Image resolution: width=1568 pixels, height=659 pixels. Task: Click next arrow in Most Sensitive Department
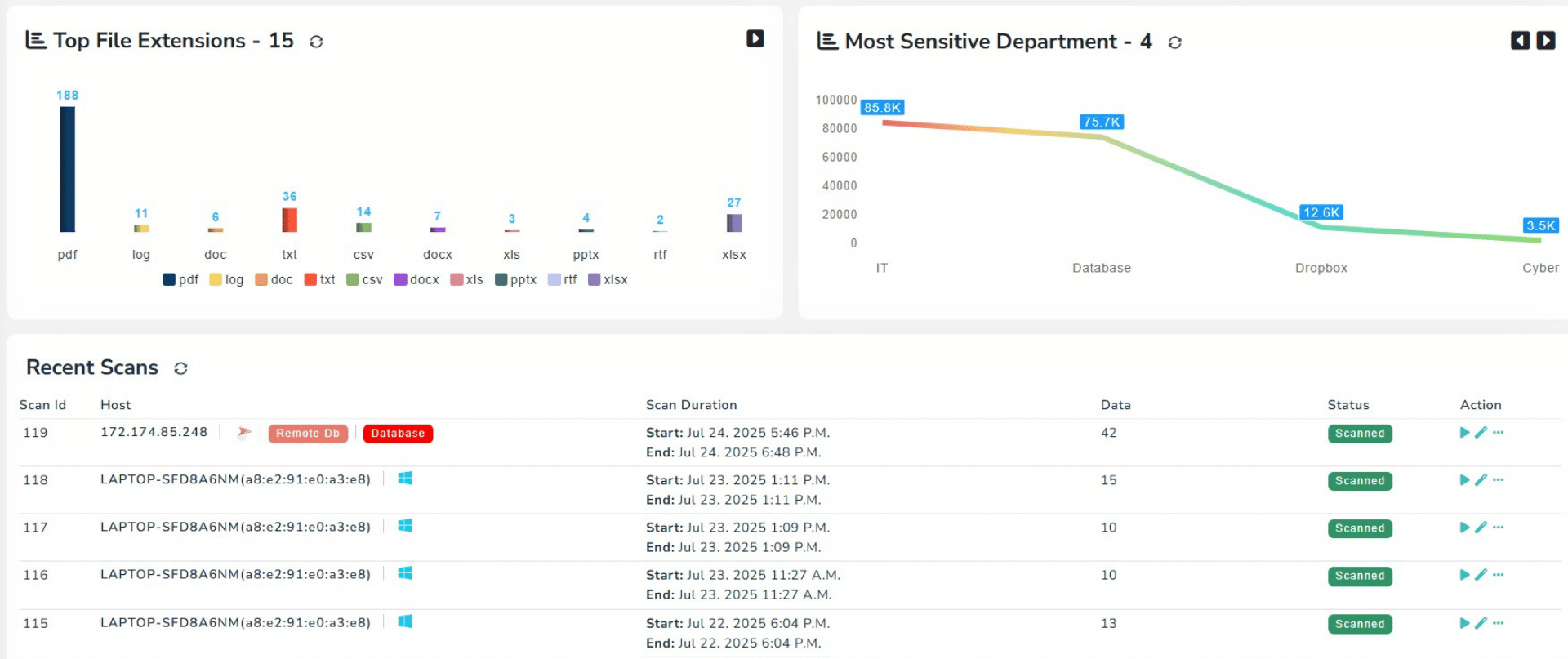point(1545,41)
